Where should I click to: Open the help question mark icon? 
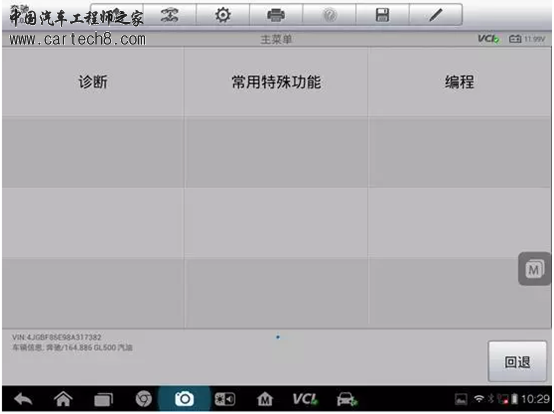(330, 15)
